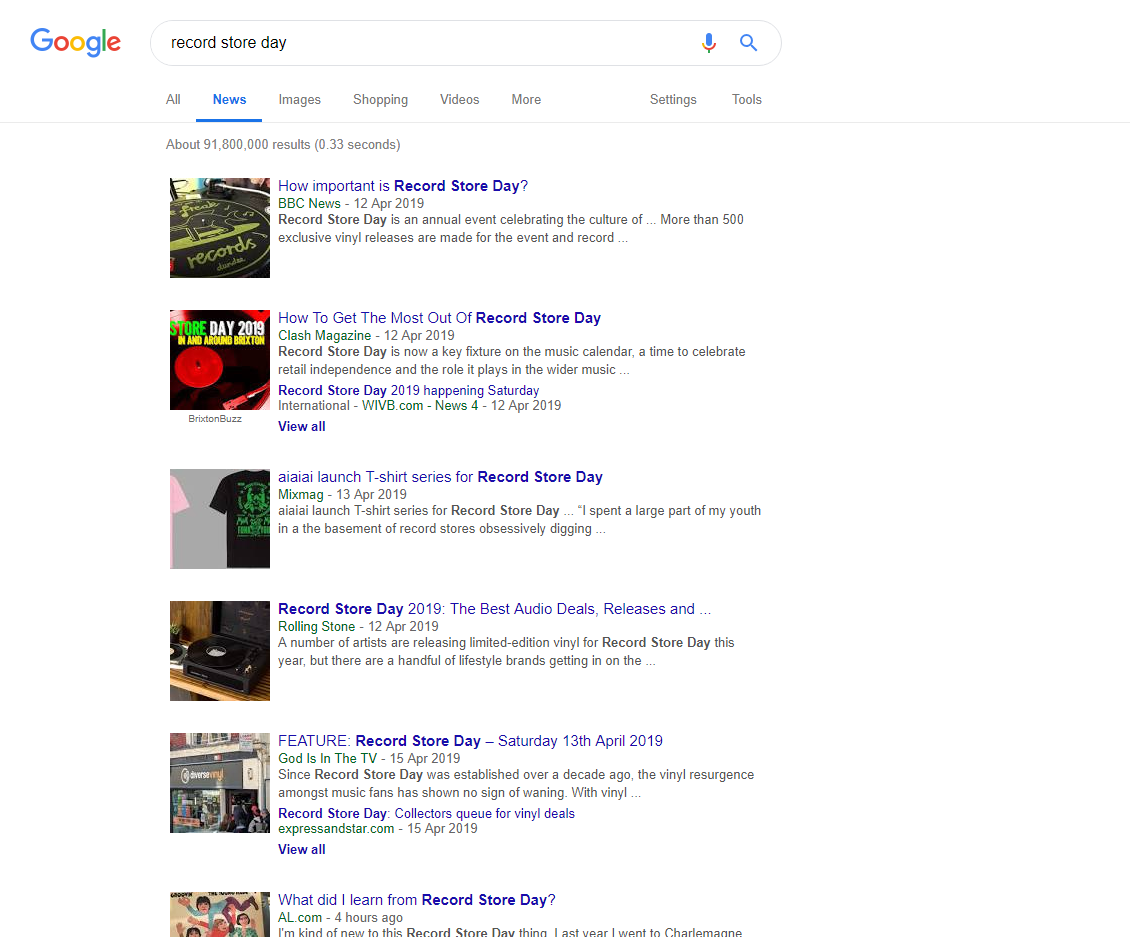Open 'Record Store Day 2019 happening Saturday' link
Image resolution: width=1130 pixels, height=937 pixels.
(x=409, y=390)
